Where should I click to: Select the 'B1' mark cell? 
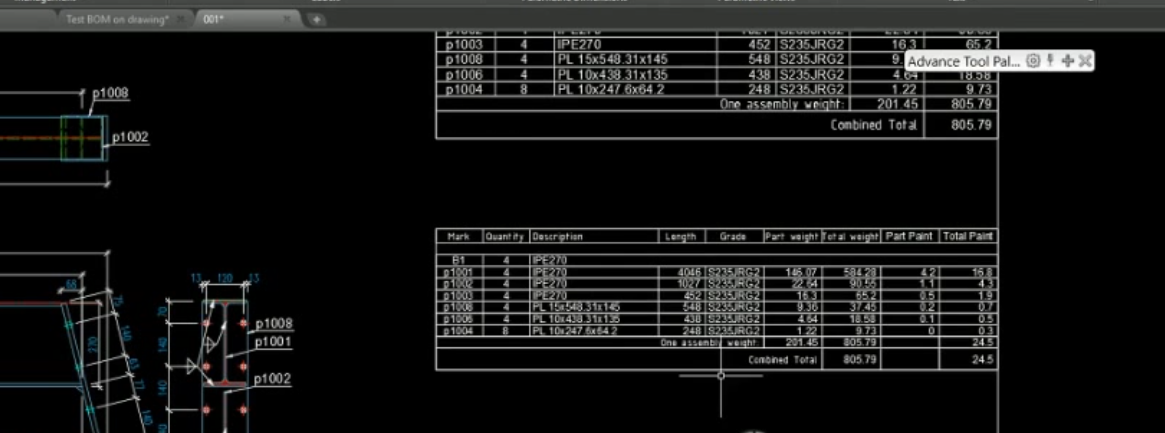(x=459, y=261)
